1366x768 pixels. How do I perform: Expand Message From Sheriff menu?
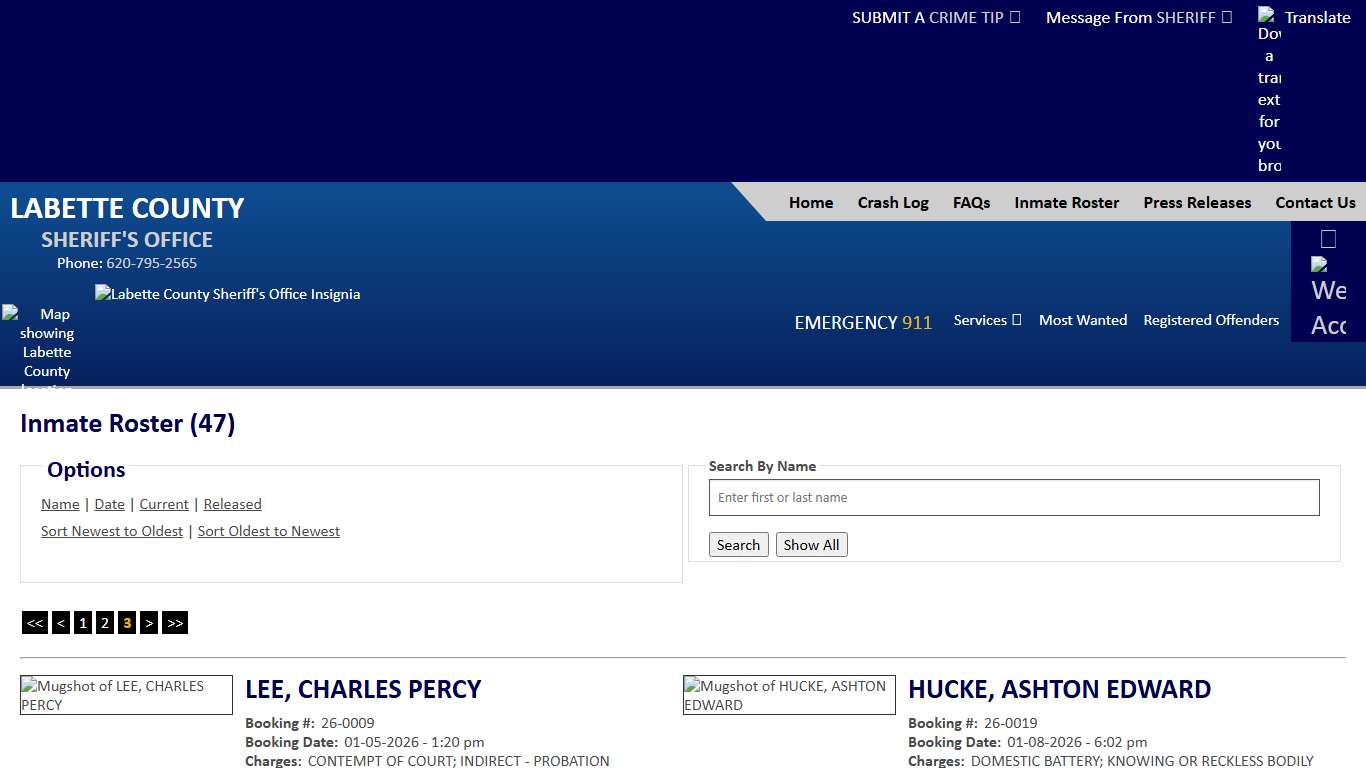1138,17
